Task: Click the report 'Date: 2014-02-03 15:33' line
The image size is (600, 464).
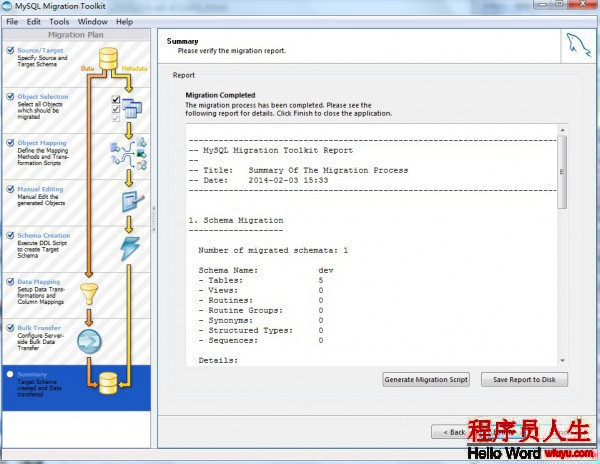Action: pyautogui.click(x=258, y=180)
